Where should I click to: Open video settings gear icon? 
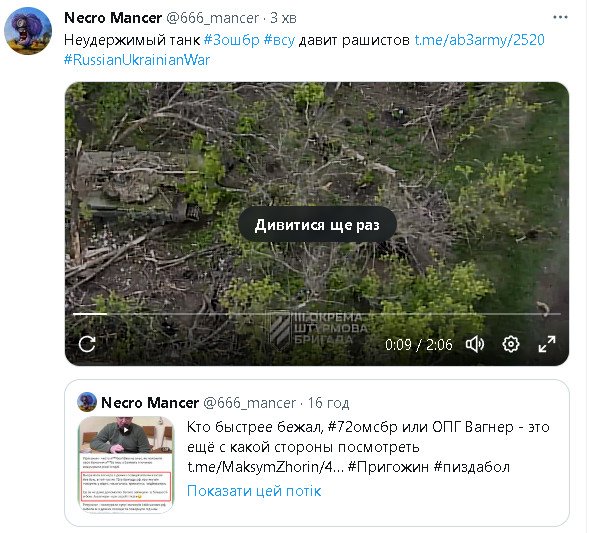(510, 344)
